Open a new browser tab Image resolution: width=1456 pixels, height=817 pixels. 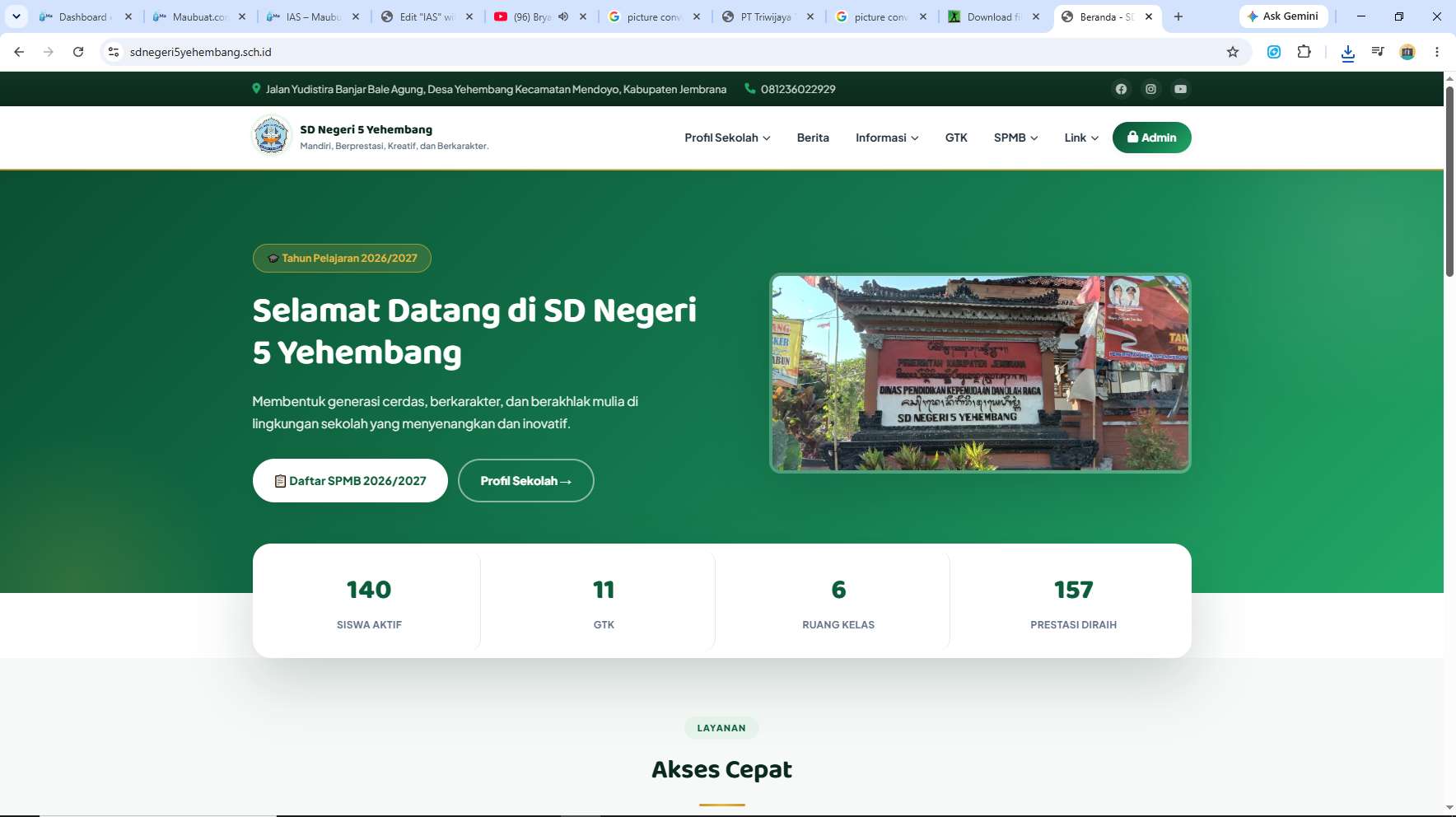click(1178, 16)
